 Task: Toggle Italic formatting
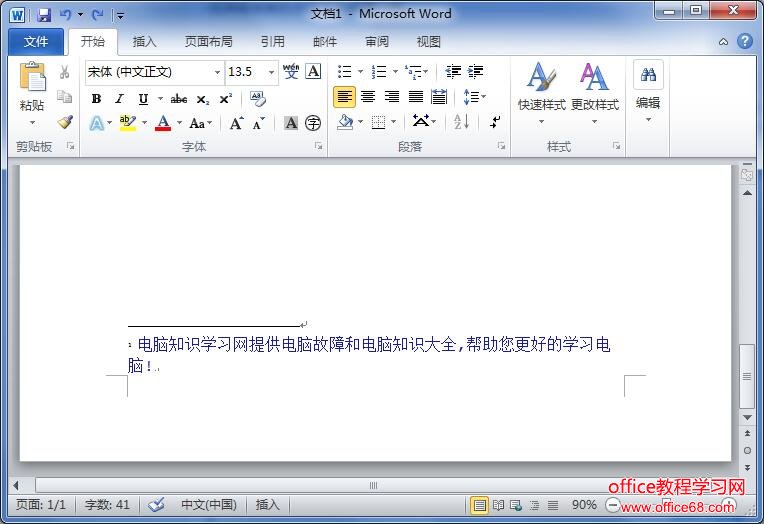(119, 99)
